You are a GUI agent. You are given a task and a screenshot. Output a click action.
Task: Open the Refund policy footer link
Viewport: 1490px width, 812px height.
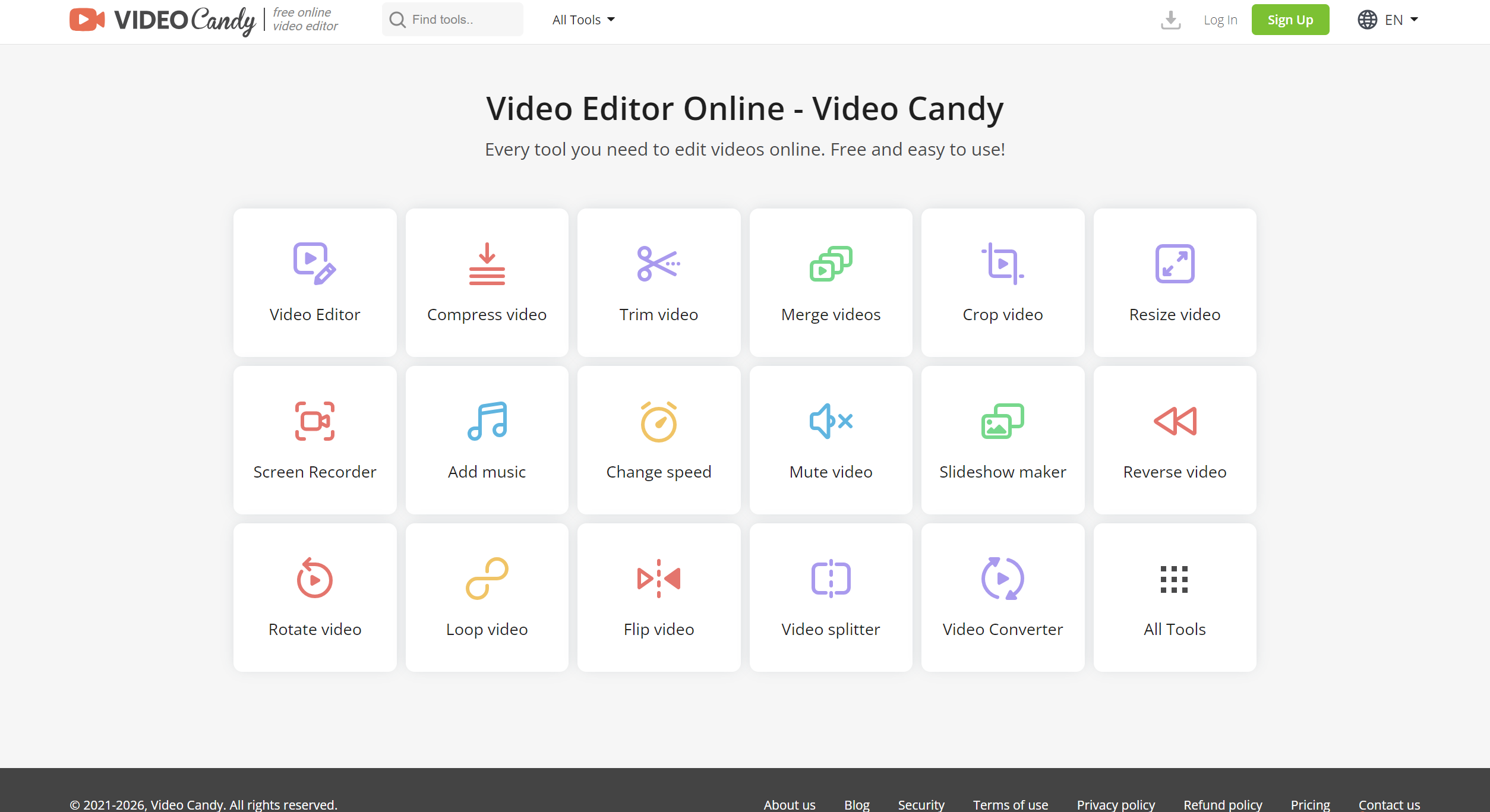[1223, 804]
